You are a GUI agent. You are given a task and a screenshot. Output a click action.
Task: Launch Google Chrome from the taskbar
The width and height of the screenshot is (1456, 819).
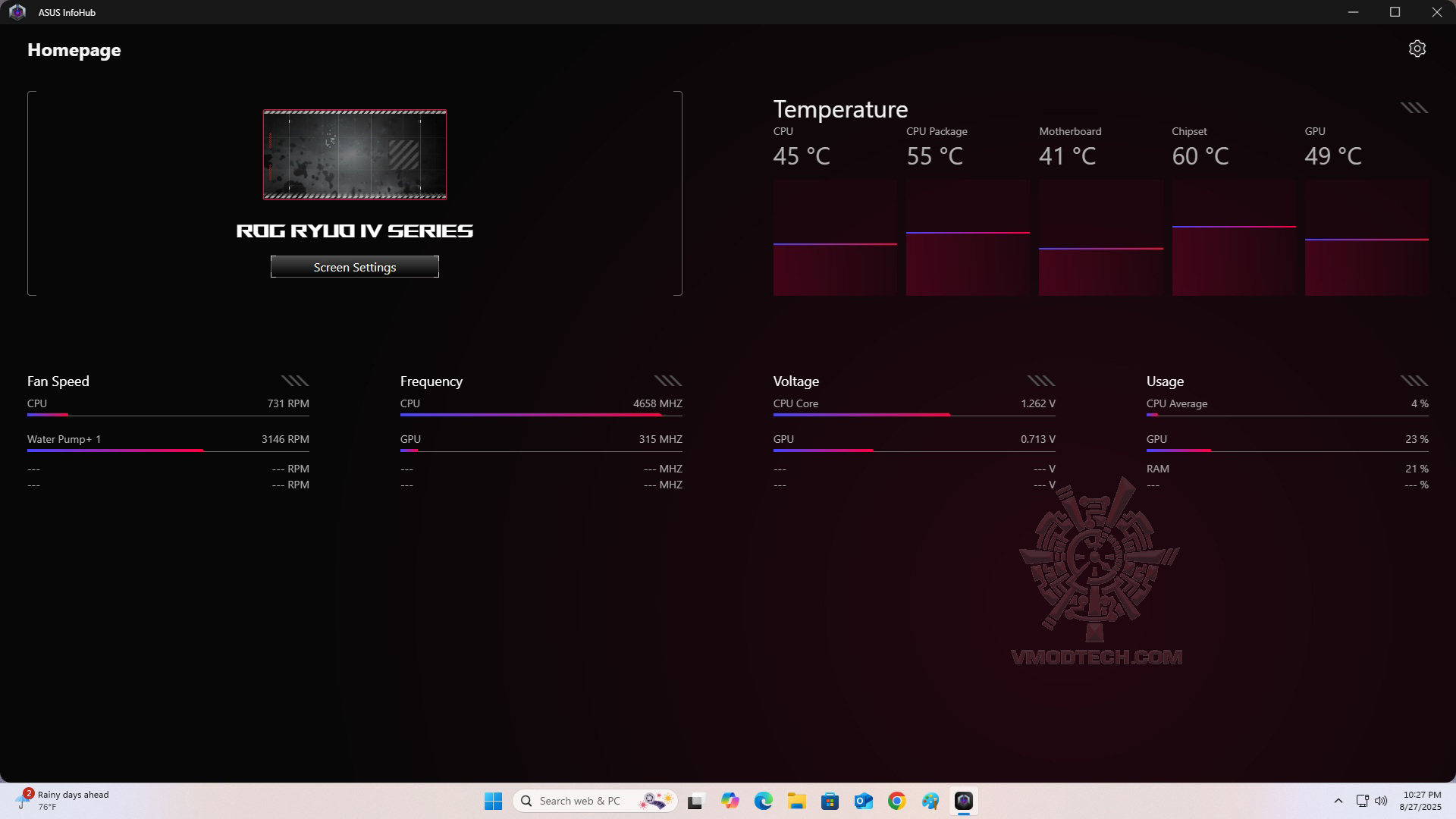click(x=896, y=801)
